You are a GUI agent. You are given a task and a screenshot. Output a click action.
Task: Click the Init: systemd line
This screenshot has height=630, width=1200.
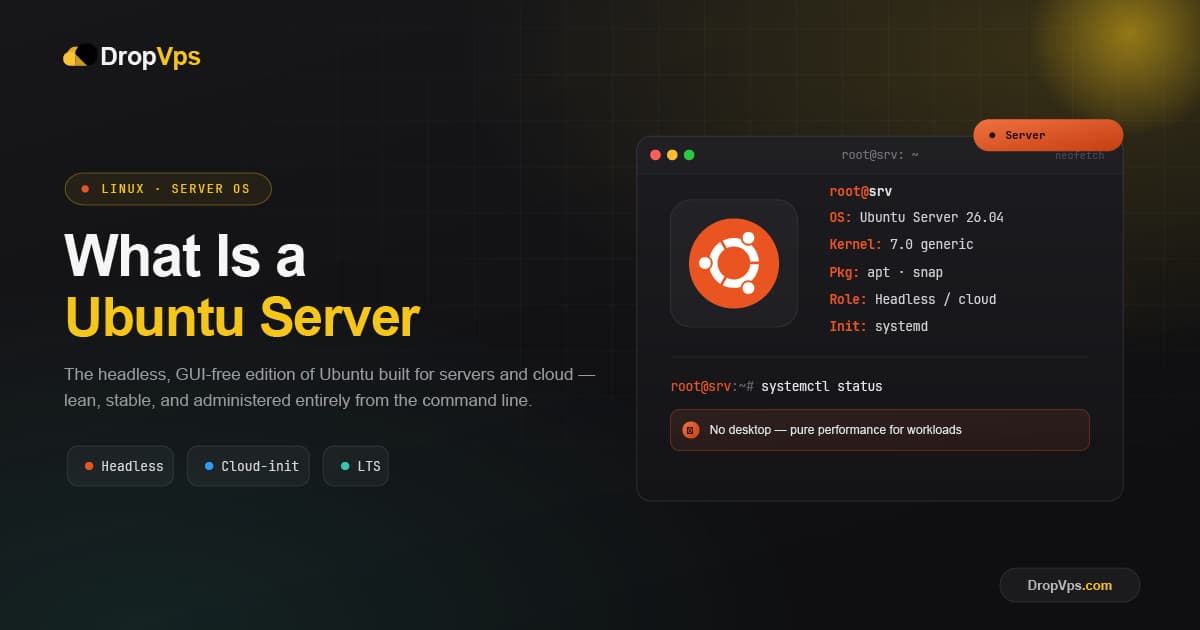[x=878, y=326]
